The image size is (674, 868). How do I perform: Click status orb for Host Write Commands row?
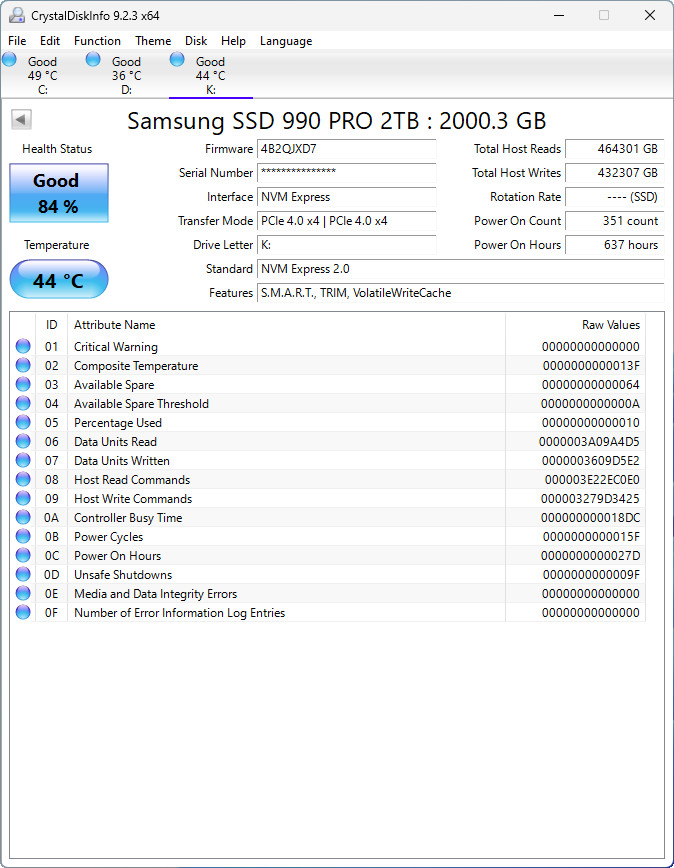click(23, 498)
